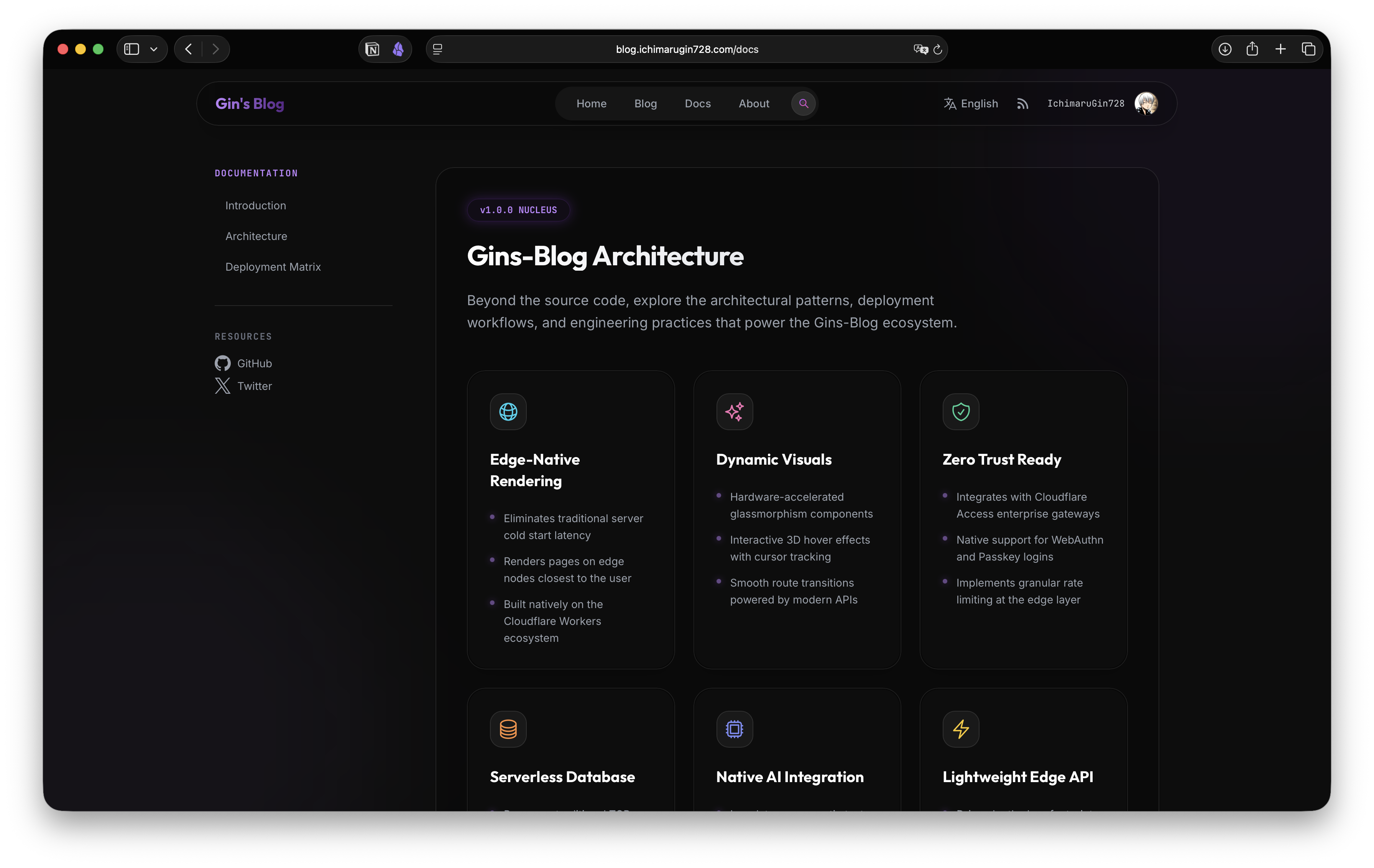This screenshot has width=1374, height=868.
Task: Toggle the Safari sidebar button
Action: 132,49
